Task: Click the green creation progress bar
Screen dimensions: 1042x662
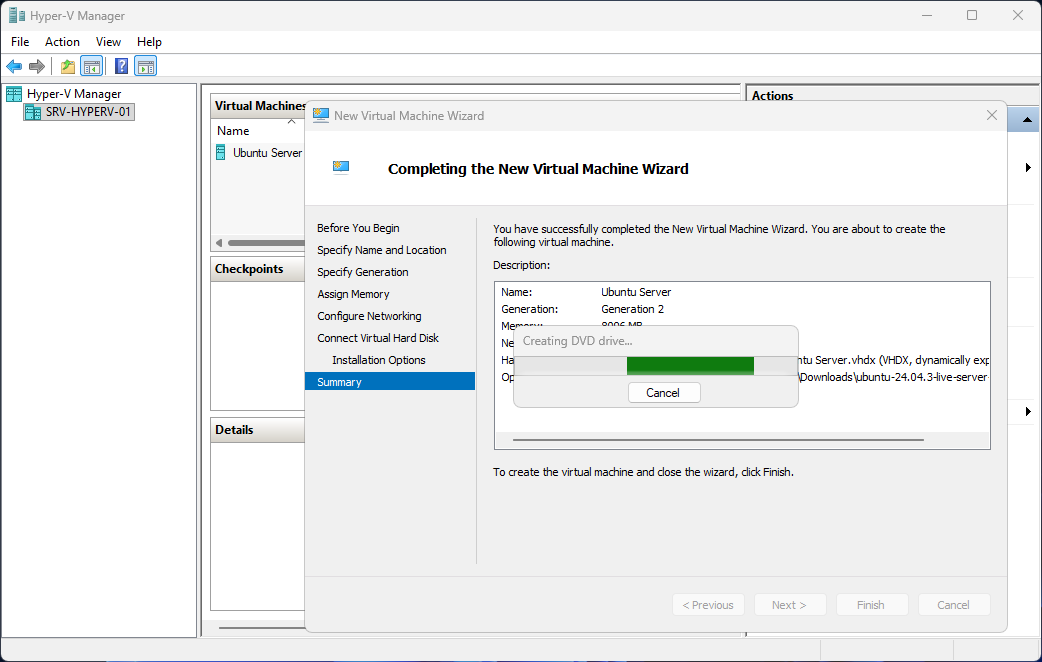Action: (x=690, y=365)
